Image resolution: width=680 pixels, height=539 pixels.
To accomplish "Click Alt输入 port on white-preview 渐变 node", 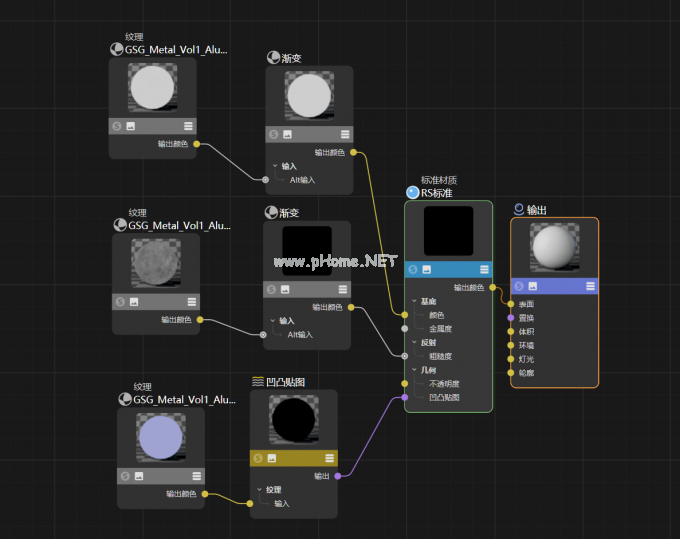I will tap(265, 180).
